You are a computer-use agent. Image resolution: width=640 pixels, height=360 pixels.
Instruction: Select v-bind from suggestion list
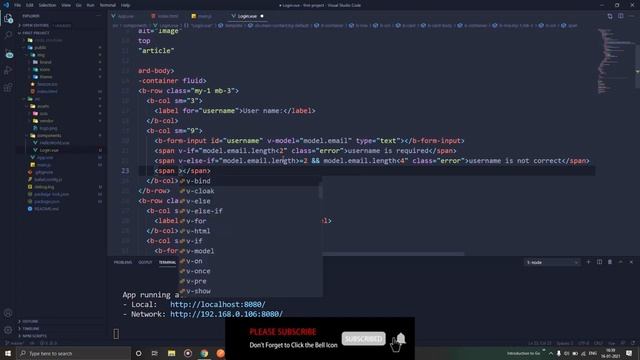[x=250, y=181]
